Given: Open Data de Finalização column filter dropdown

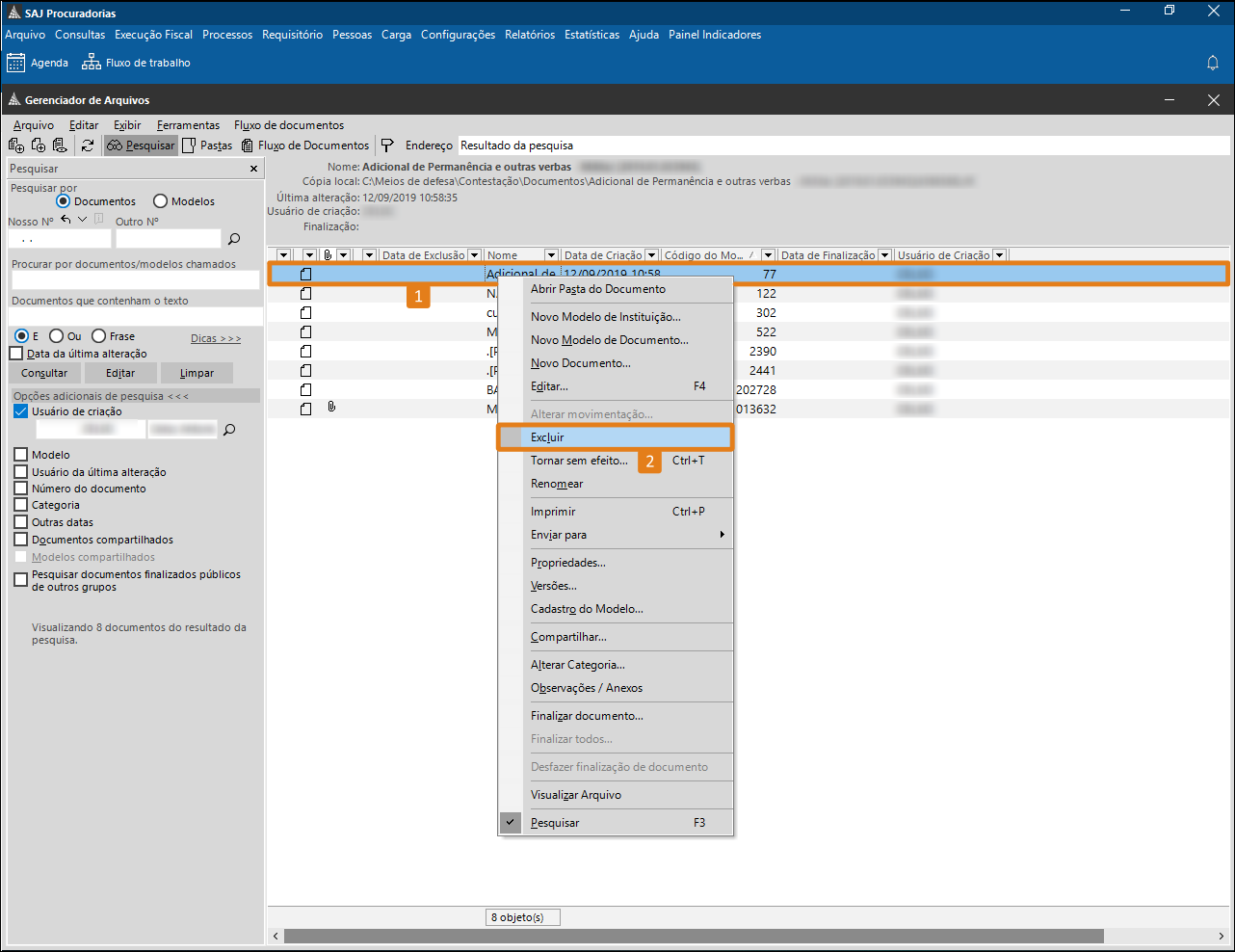Looking at the screenshot, I should pos(884,255).
